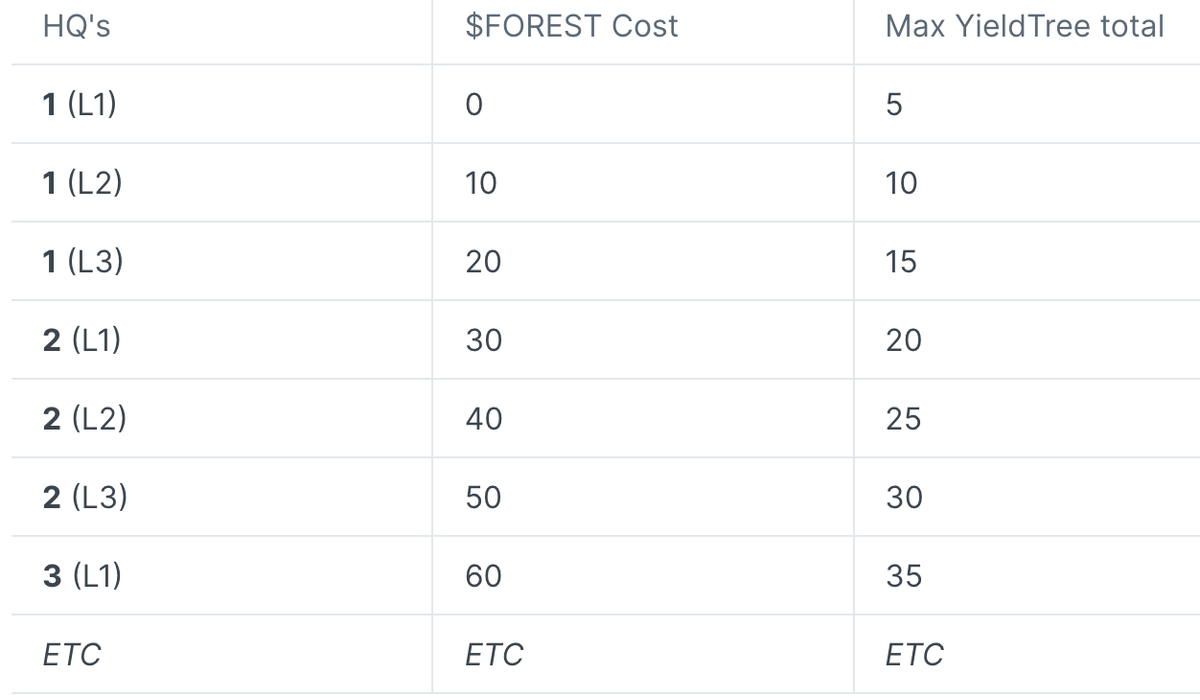The image size is (1200, 700).
Task: Click the "1 (L2)" HQ cell
Action: click(x=82, y=184)
